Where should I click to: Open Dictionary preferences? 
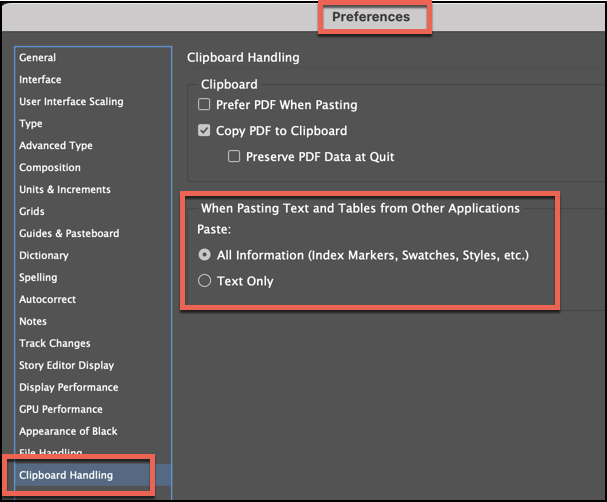44,256
